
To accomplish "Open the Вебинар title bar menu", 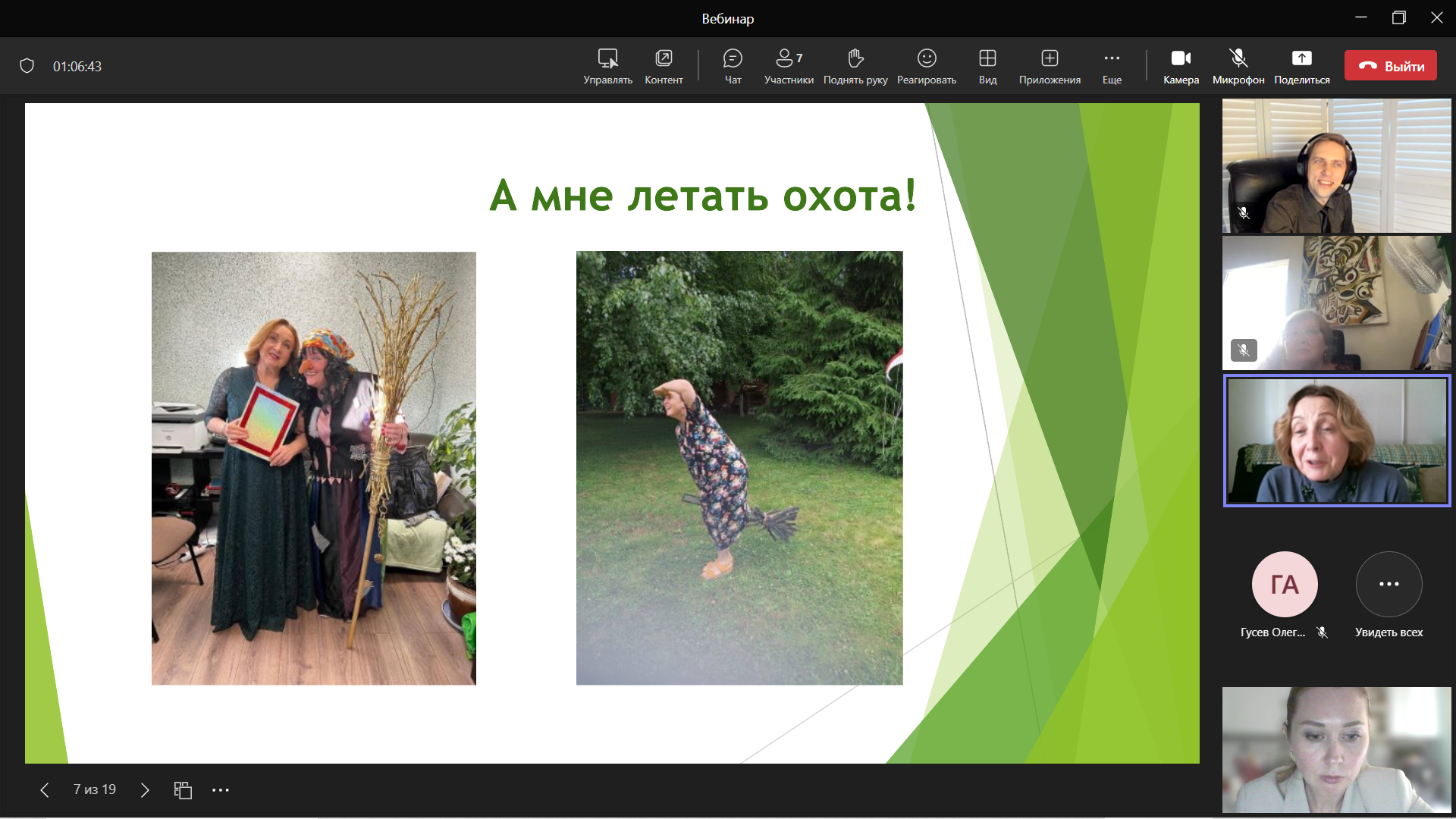I will pos(727,18).
